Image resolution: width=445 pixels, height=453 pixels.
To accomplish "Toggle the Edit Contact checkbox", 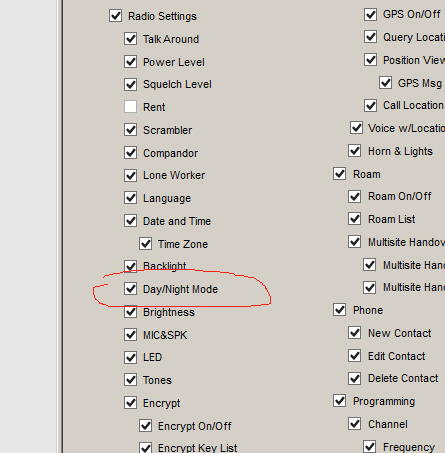I will click(x=355, y=356).
